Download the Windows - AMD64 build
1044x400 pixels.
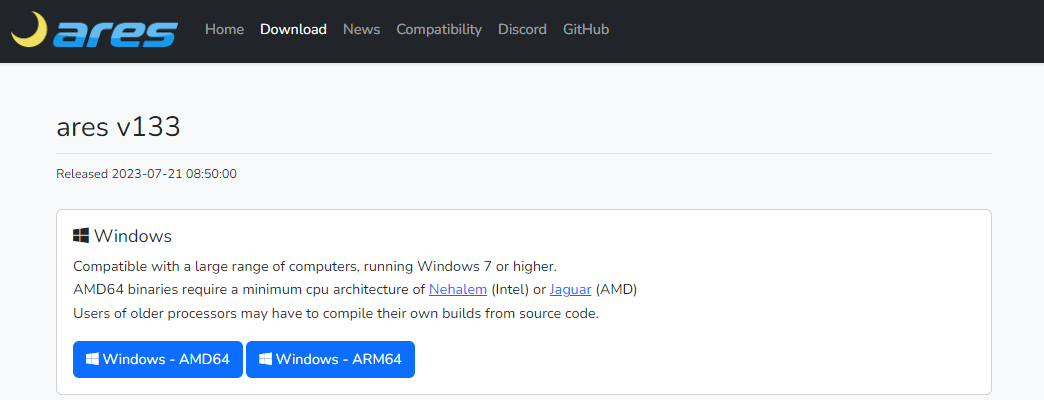pos(158,359)
